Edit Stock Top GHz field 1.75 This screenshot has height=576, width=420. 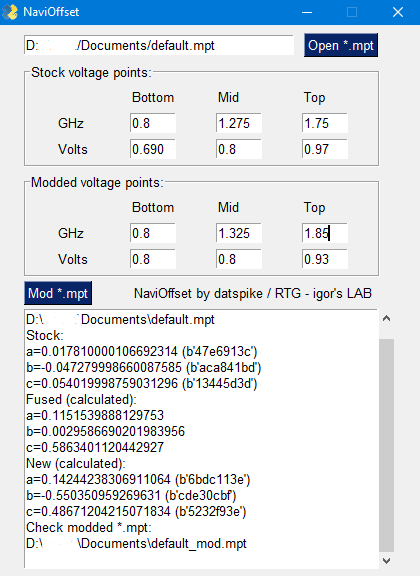pos(324,123)
